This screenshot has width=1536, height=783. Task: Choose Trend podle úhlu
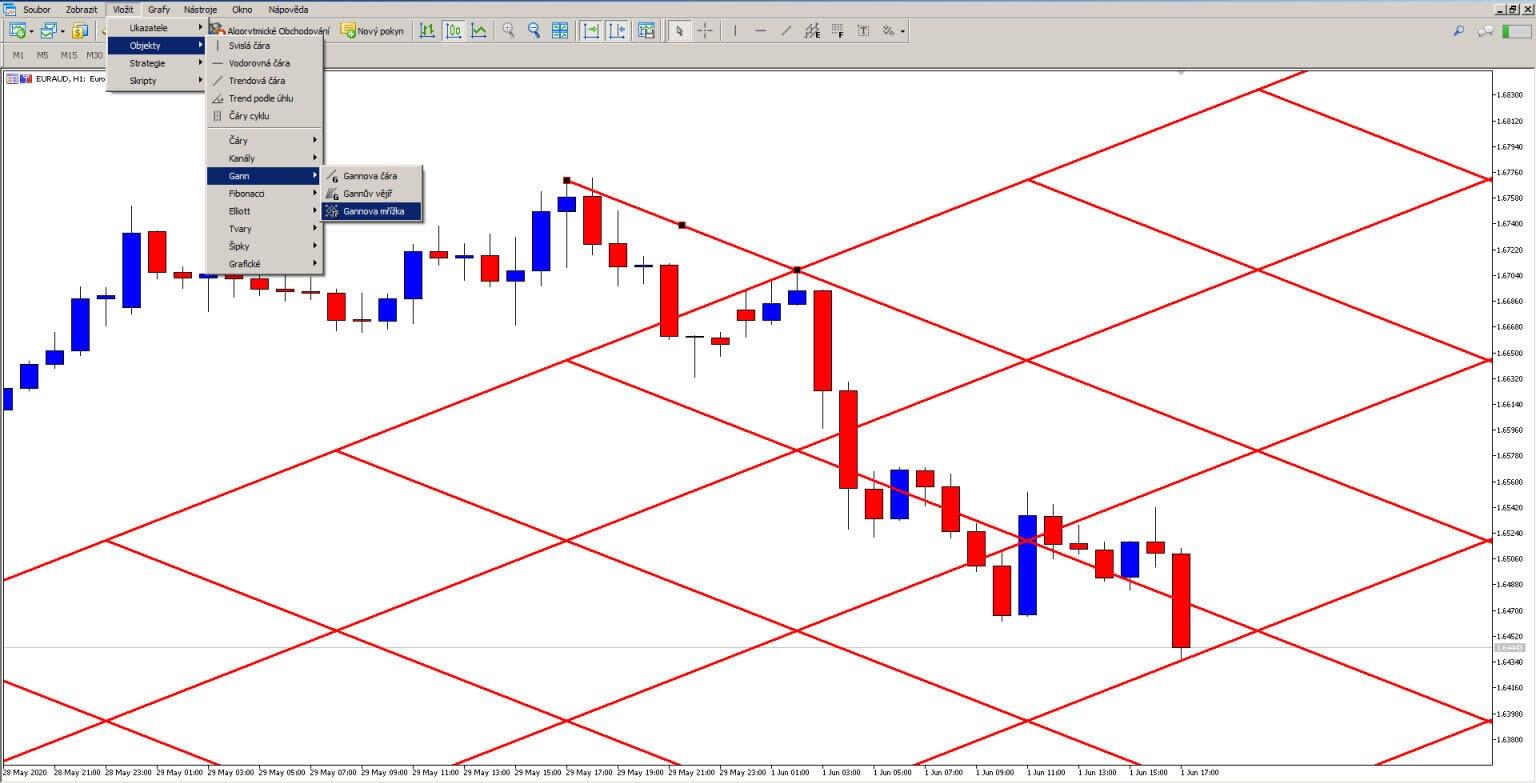click(x=264, y=98)
